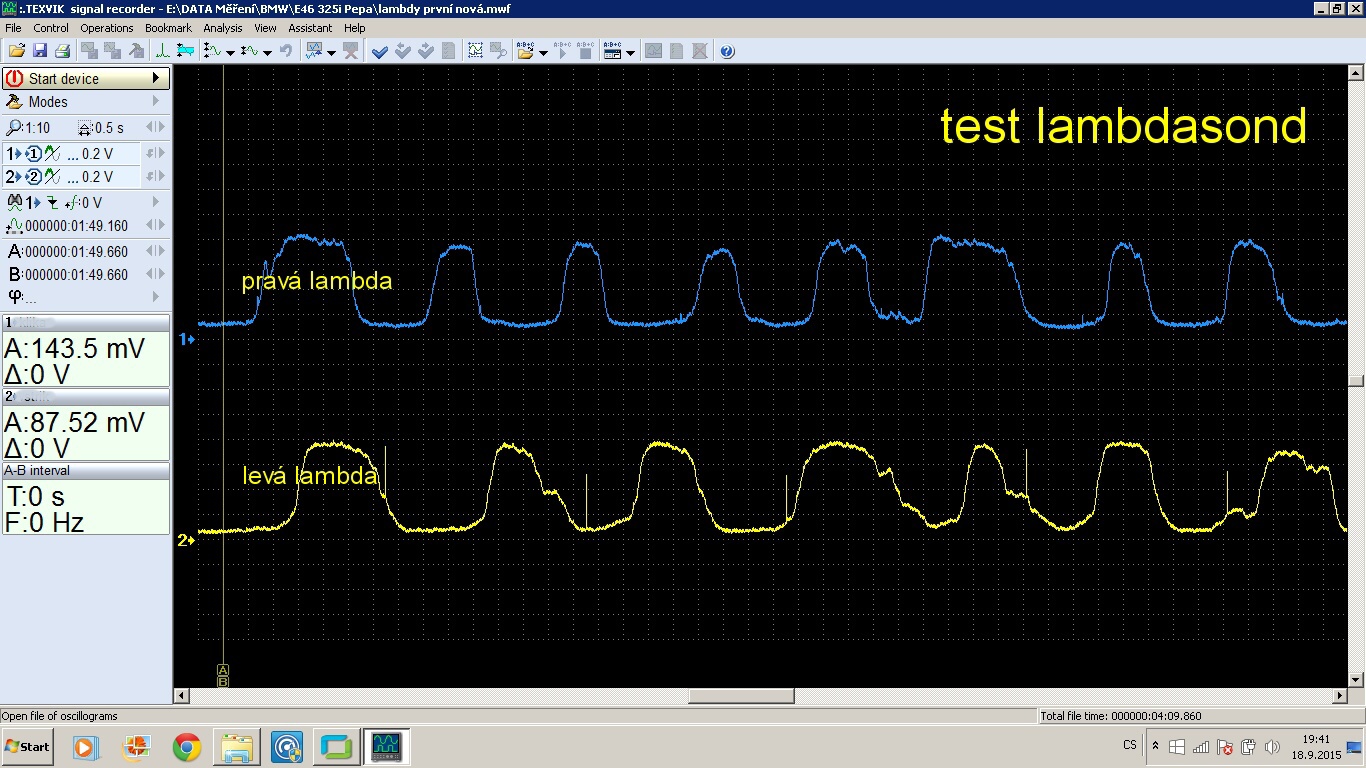Open dropdown beside the bookmark waveform icon

[331, 52]
